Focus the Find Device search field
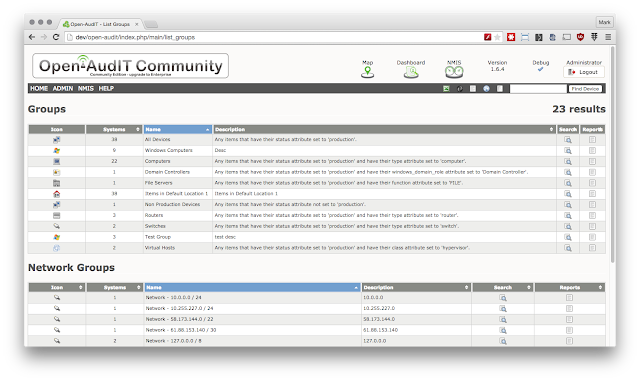This screenshot has width=640, height=381. tap(538, 89)
